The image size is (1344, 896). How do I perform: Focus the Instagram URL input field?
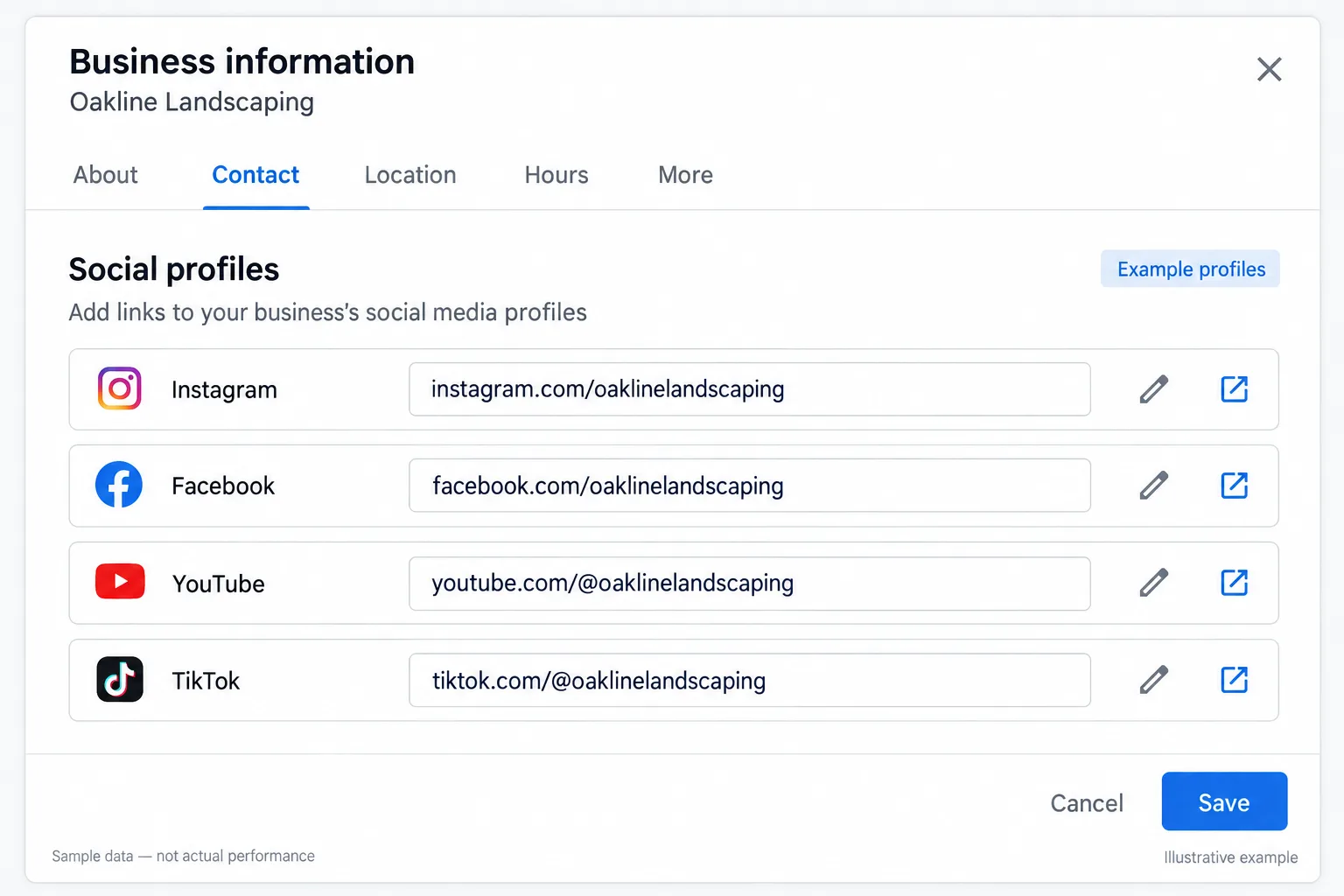click(x=750, y=389)
